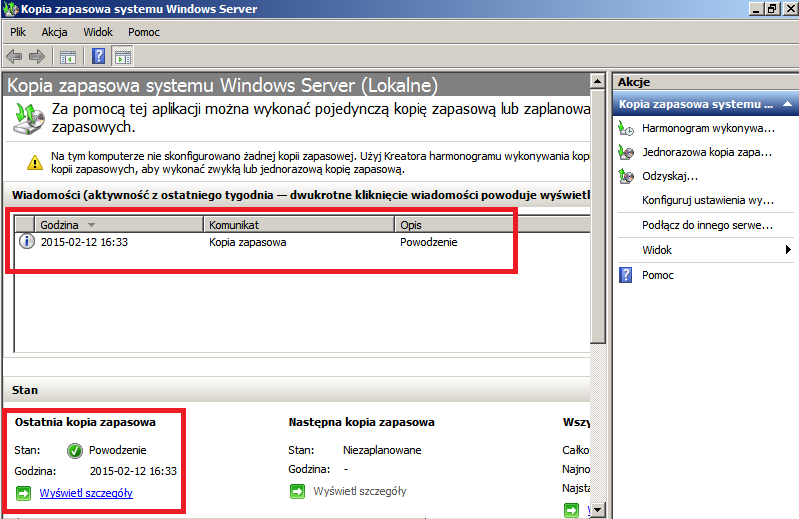Click the info icon in the 2015-02-12 row
The image size is (799, 519).
26,241
